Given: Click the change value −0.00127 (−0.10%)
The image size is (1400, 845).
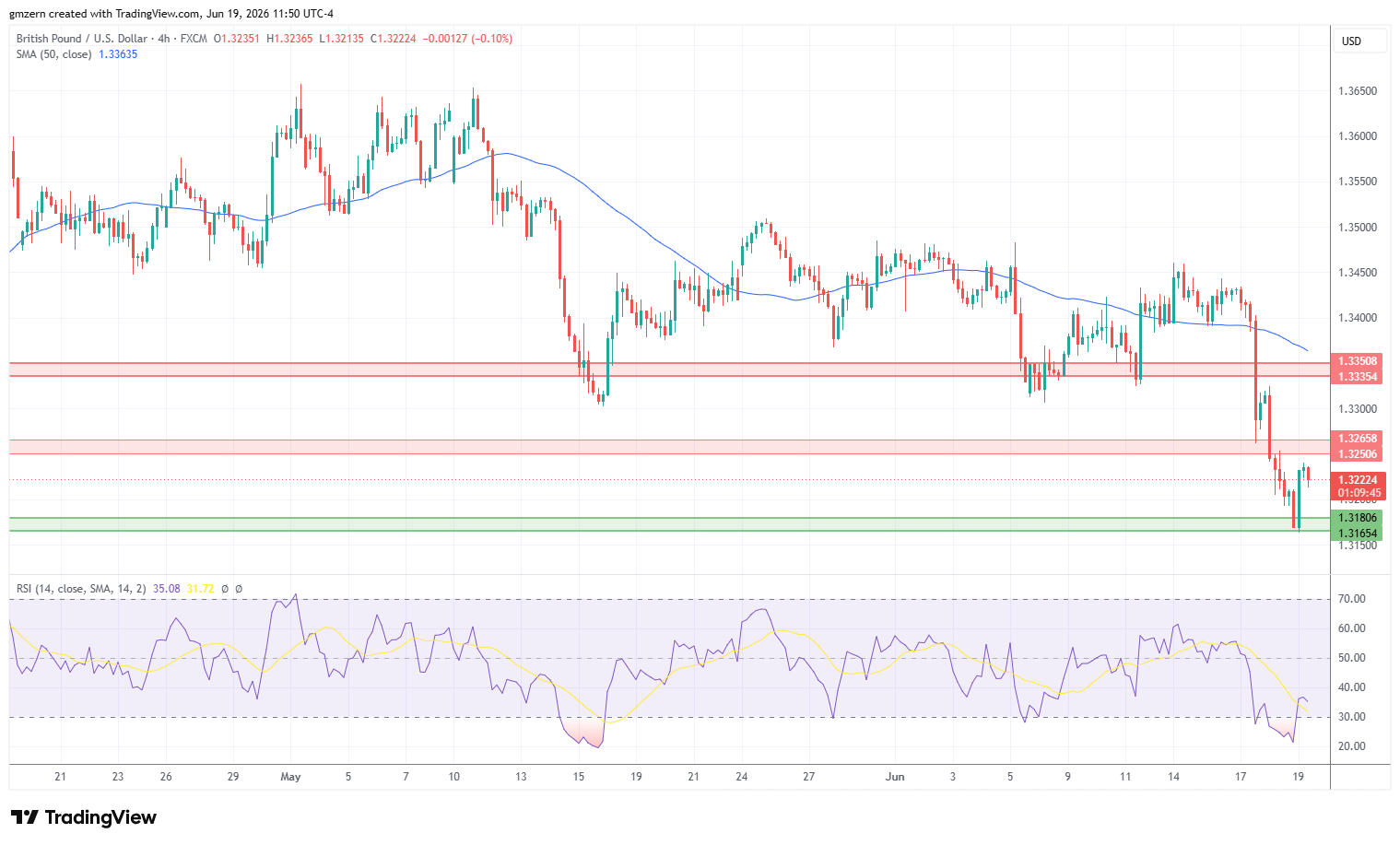Looking at the screenshot, I should [x=467, y=39].
